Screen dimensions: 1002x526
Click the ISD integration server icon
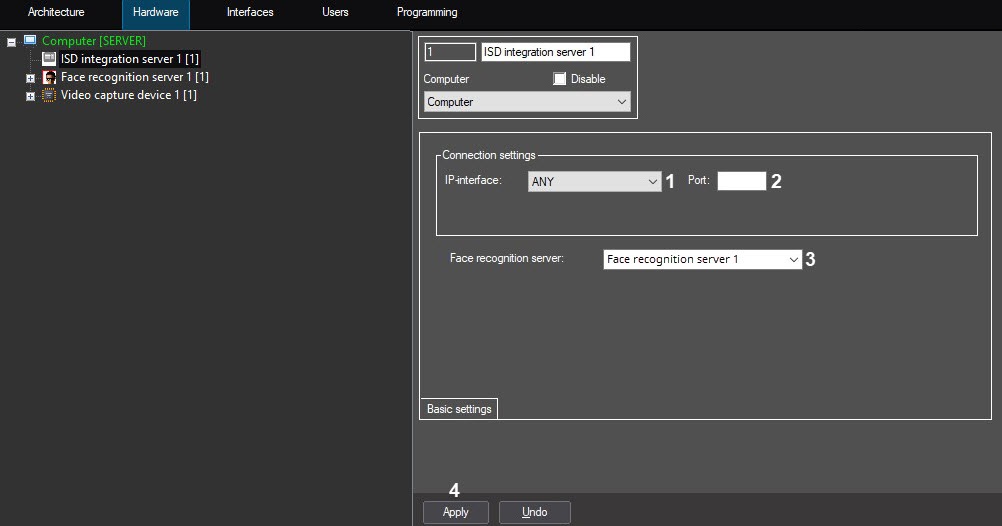pos(50,59)
